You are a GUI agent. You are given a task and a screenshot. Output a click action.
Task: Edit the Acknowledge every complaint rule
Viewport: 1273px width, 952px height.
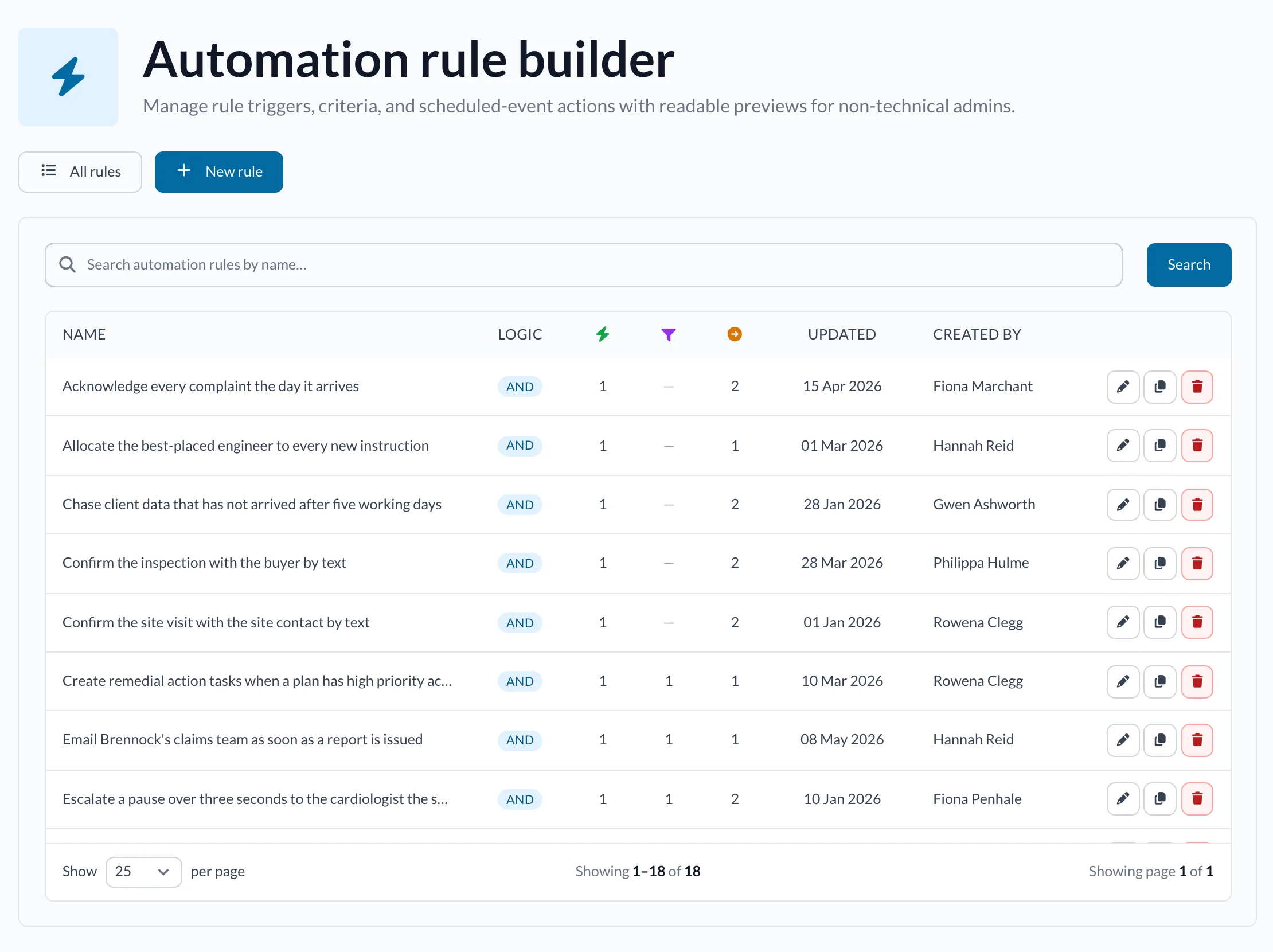[1123, 386]
